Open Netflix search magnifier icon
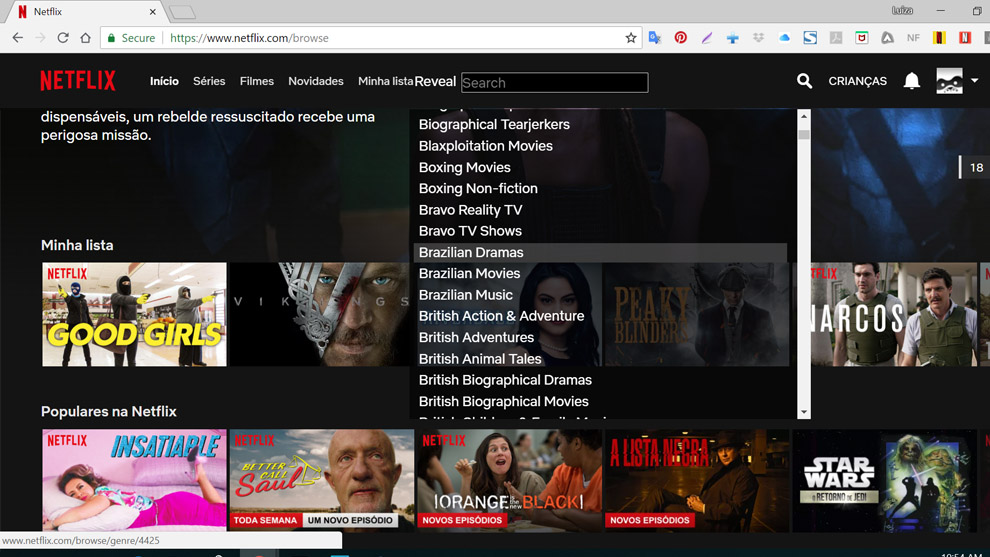The height and width of the screenshot is (557, 990). (x=804, y=81)
